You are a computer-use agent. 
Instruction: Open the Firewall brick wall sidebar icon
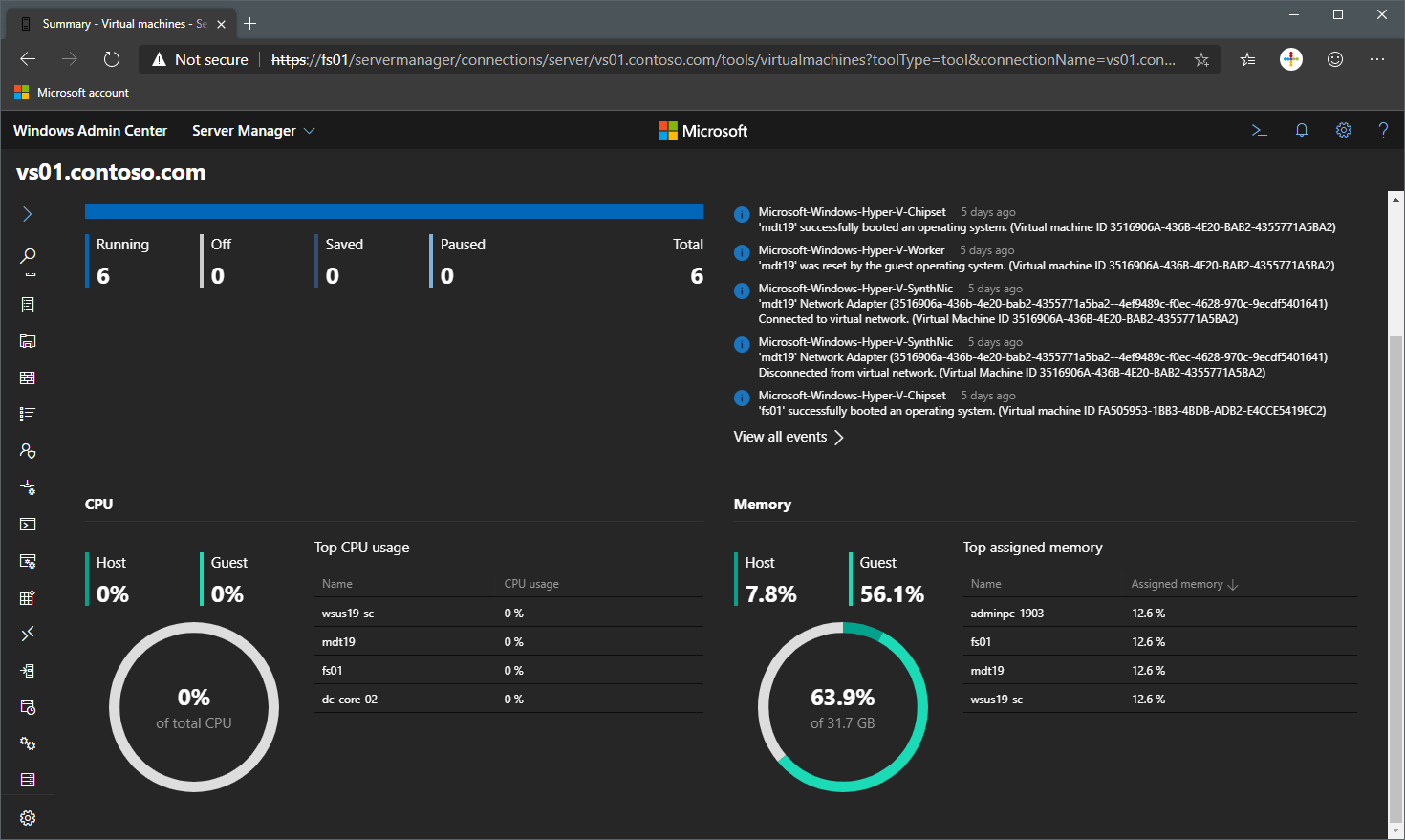[x=28, y=378]
